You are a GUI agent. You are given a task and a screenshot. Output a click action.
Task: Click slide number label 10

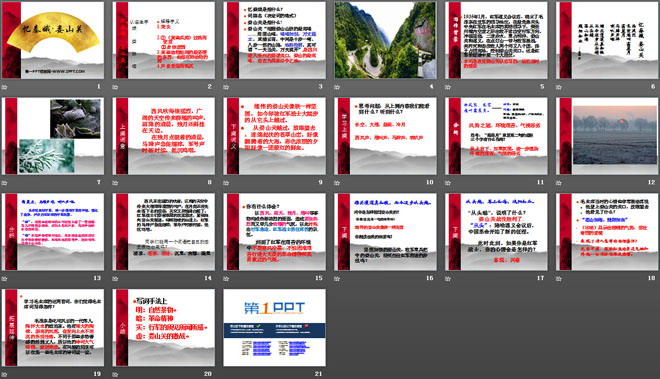coord(429,182)
